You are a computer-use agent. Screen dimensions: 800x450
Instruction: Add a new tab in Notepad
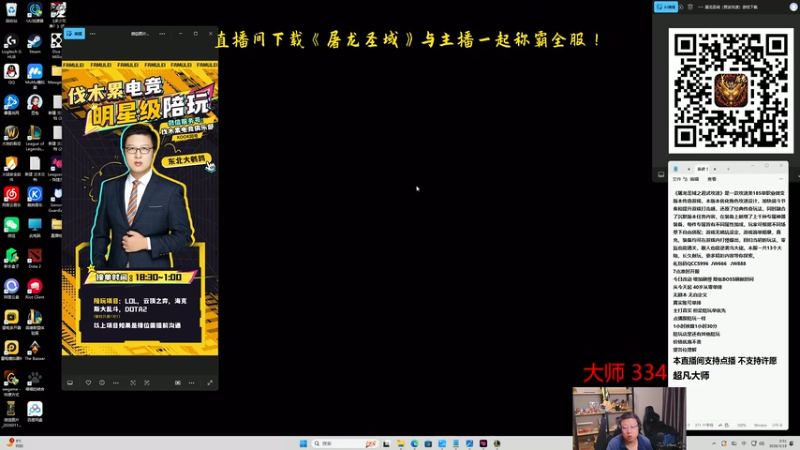click(728, 169)
